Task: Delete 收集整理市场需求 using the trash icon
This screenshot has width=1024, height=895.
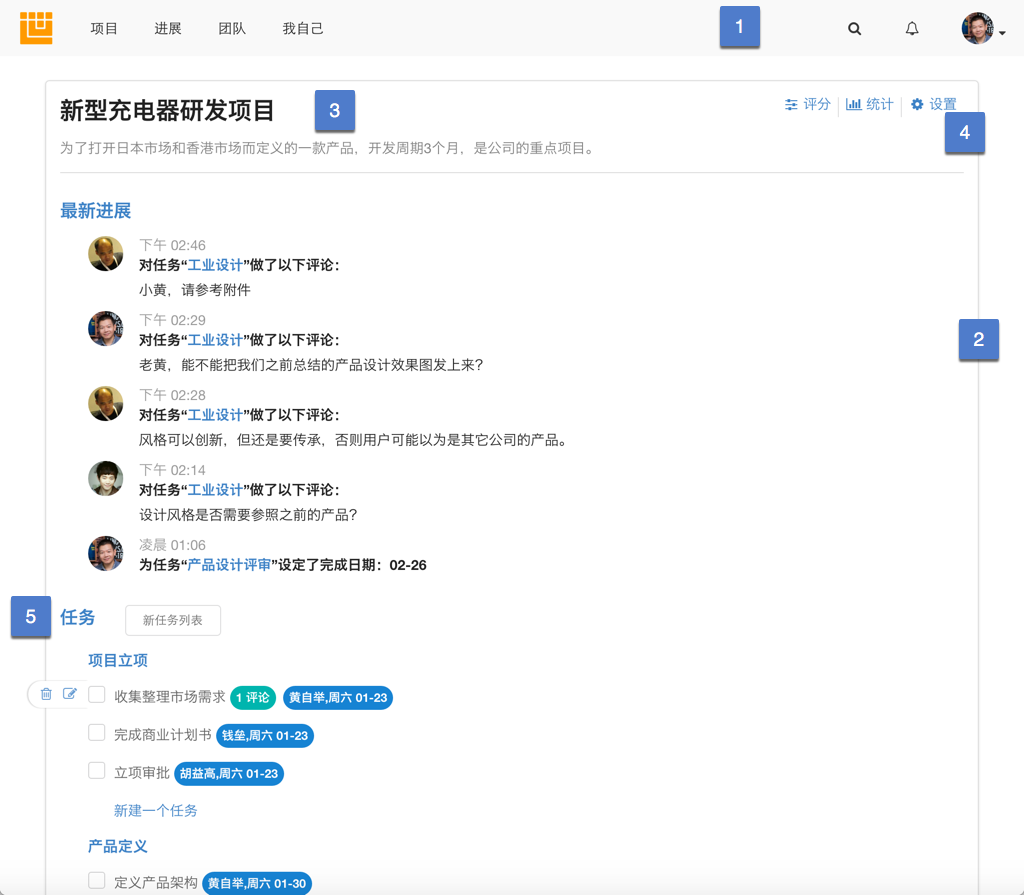Action: point(45,693)
